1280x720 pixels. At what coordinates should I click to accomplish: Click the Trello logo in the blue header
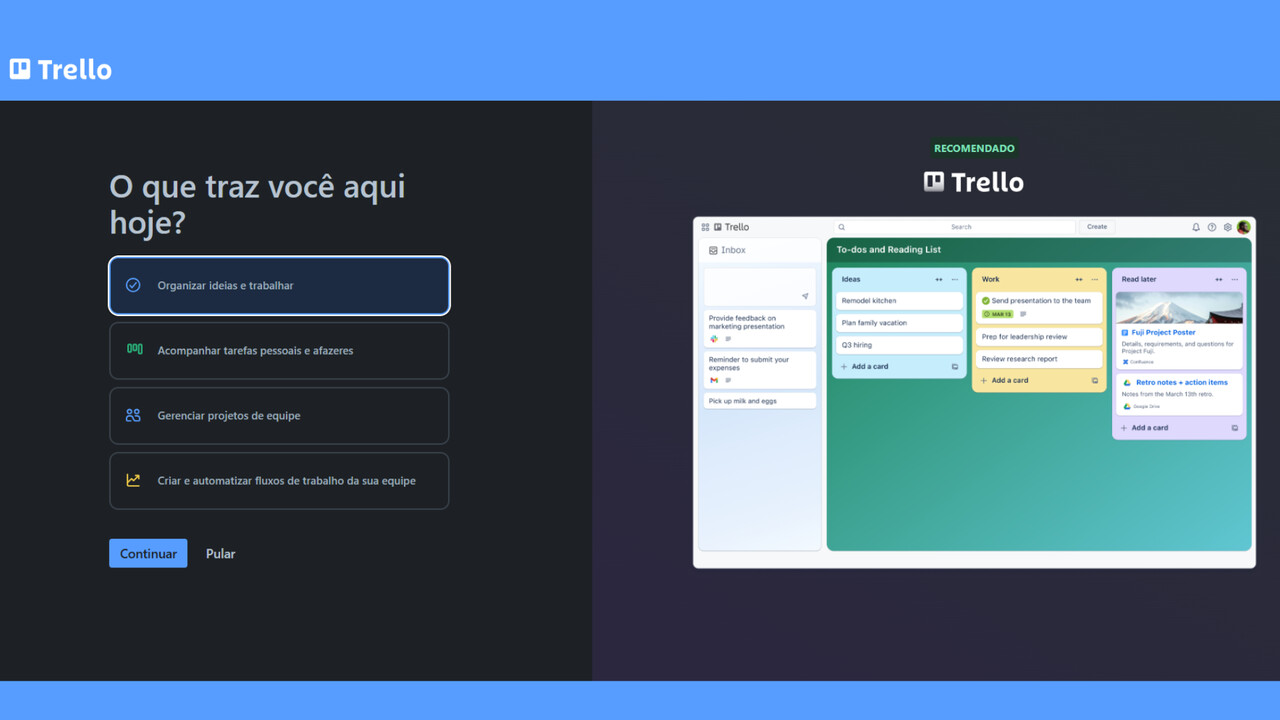click(60, 69)
